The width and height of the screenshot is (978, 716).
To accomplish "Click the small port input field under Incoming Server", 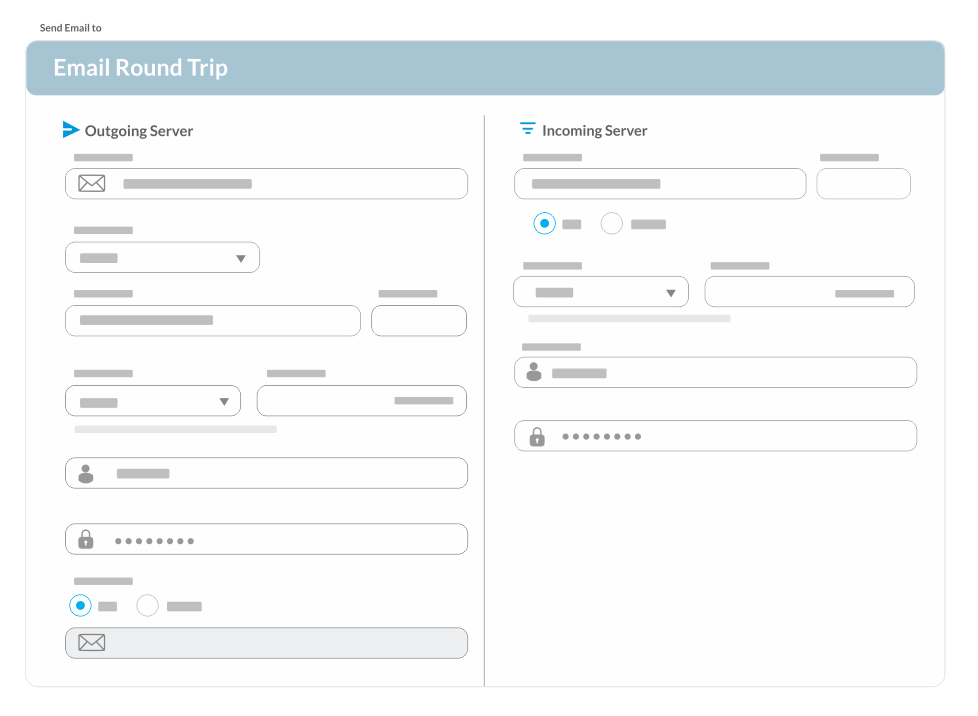I will point(863,183).
